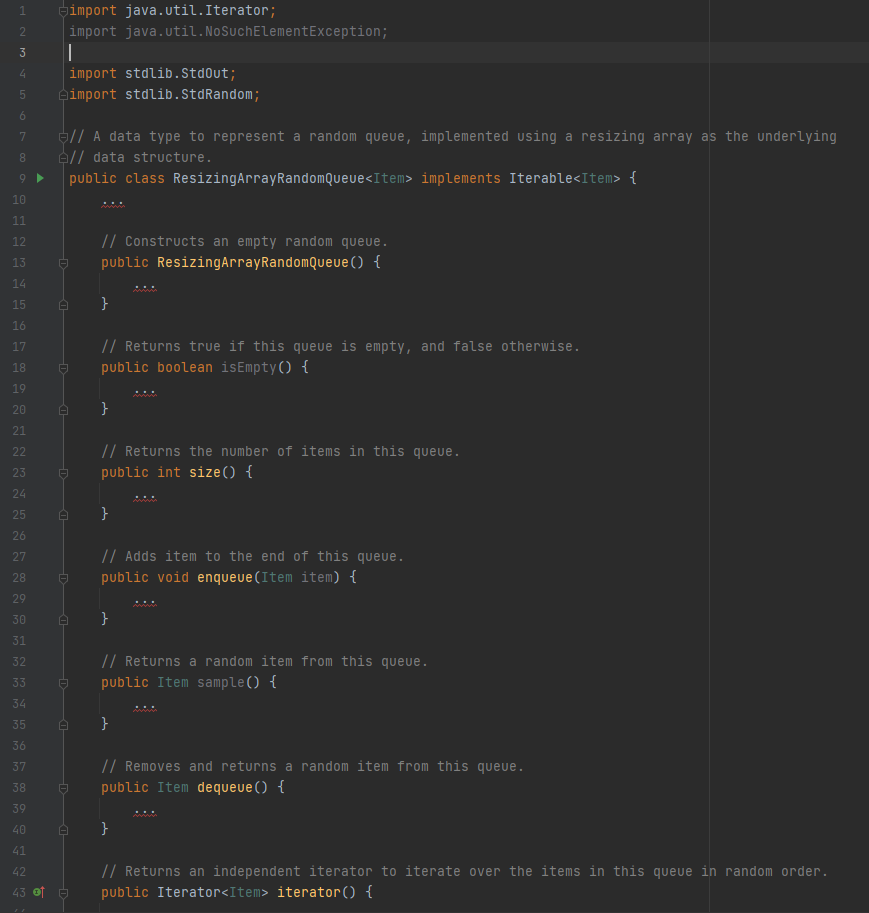Collapse the enqueue(Item item) method fold marker
Screen dimensions: 869x913
click(x=63, y=578)
